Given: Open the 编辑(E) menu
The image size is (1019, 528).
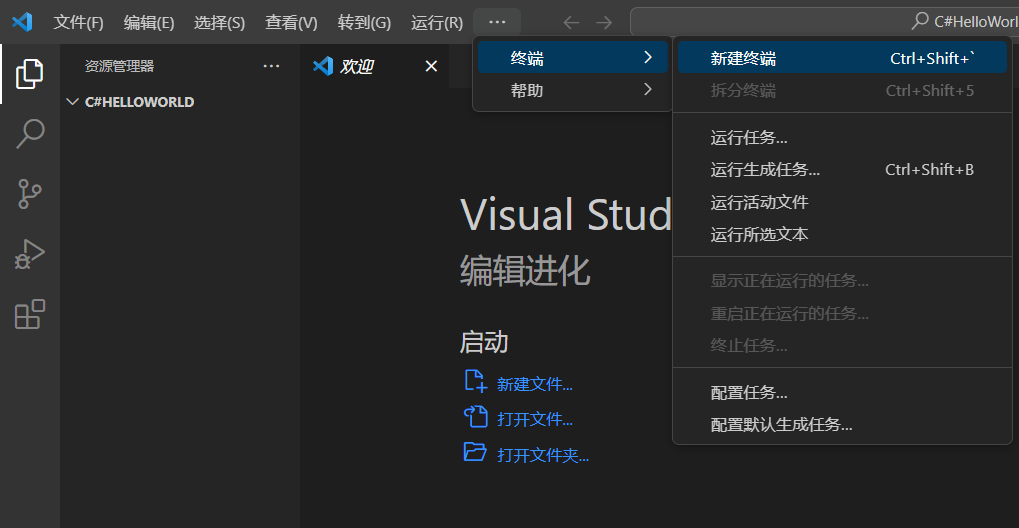Looking at the screenshot, I should (149, 23).
